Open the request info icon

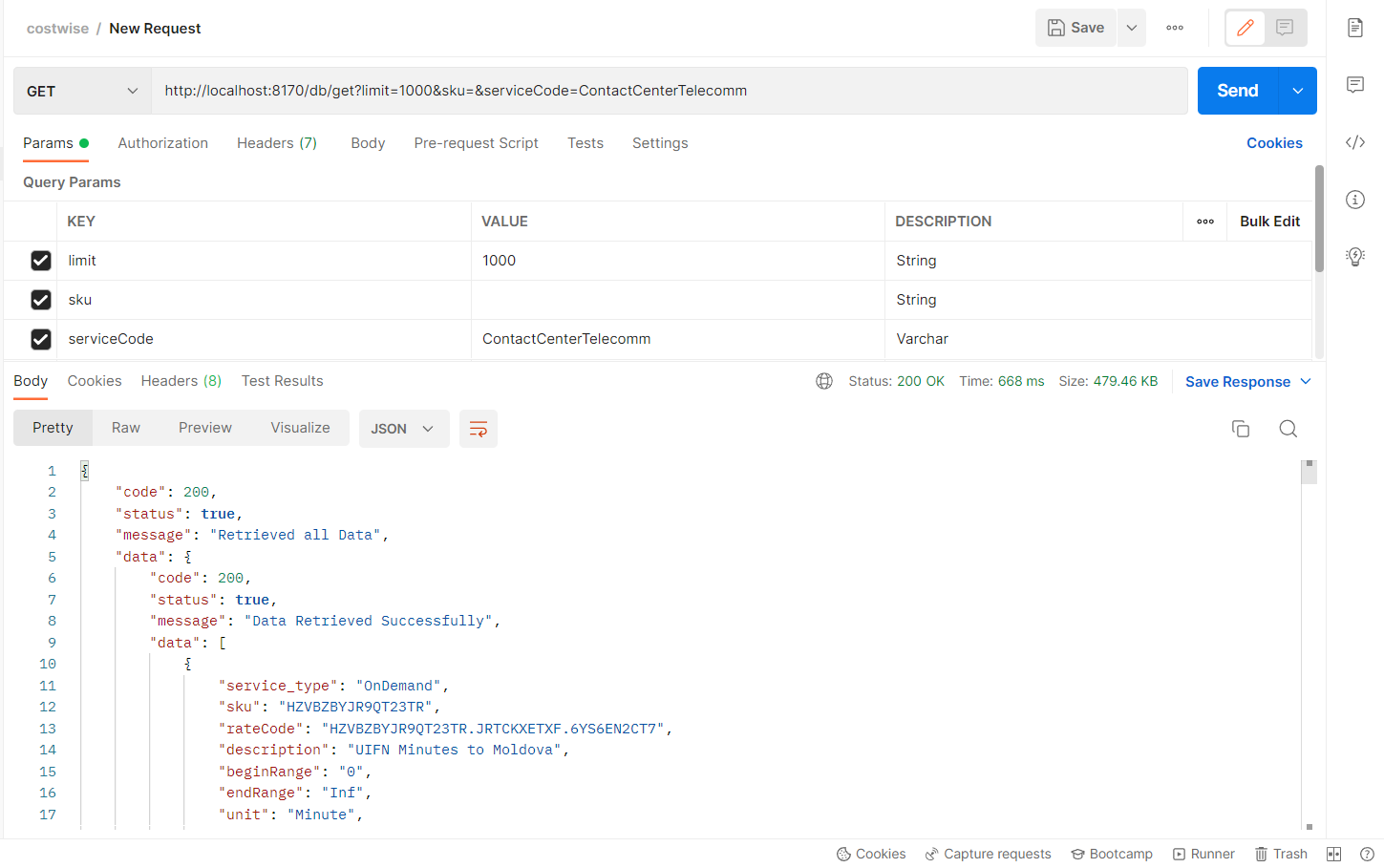tap(1354, 200)
